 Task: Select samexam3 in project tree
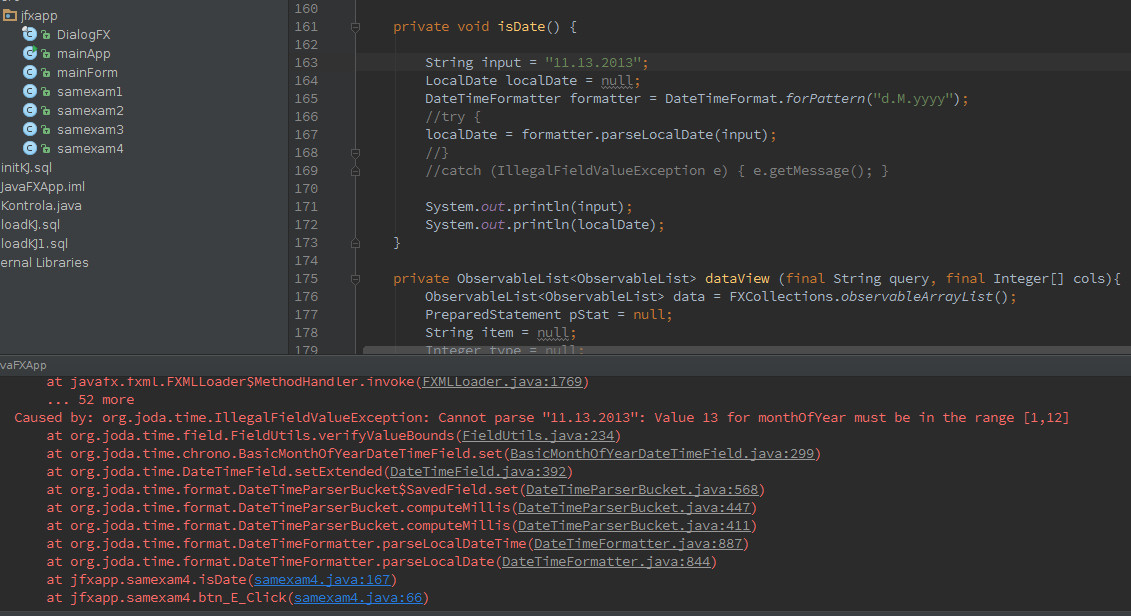tap(89, 129)
